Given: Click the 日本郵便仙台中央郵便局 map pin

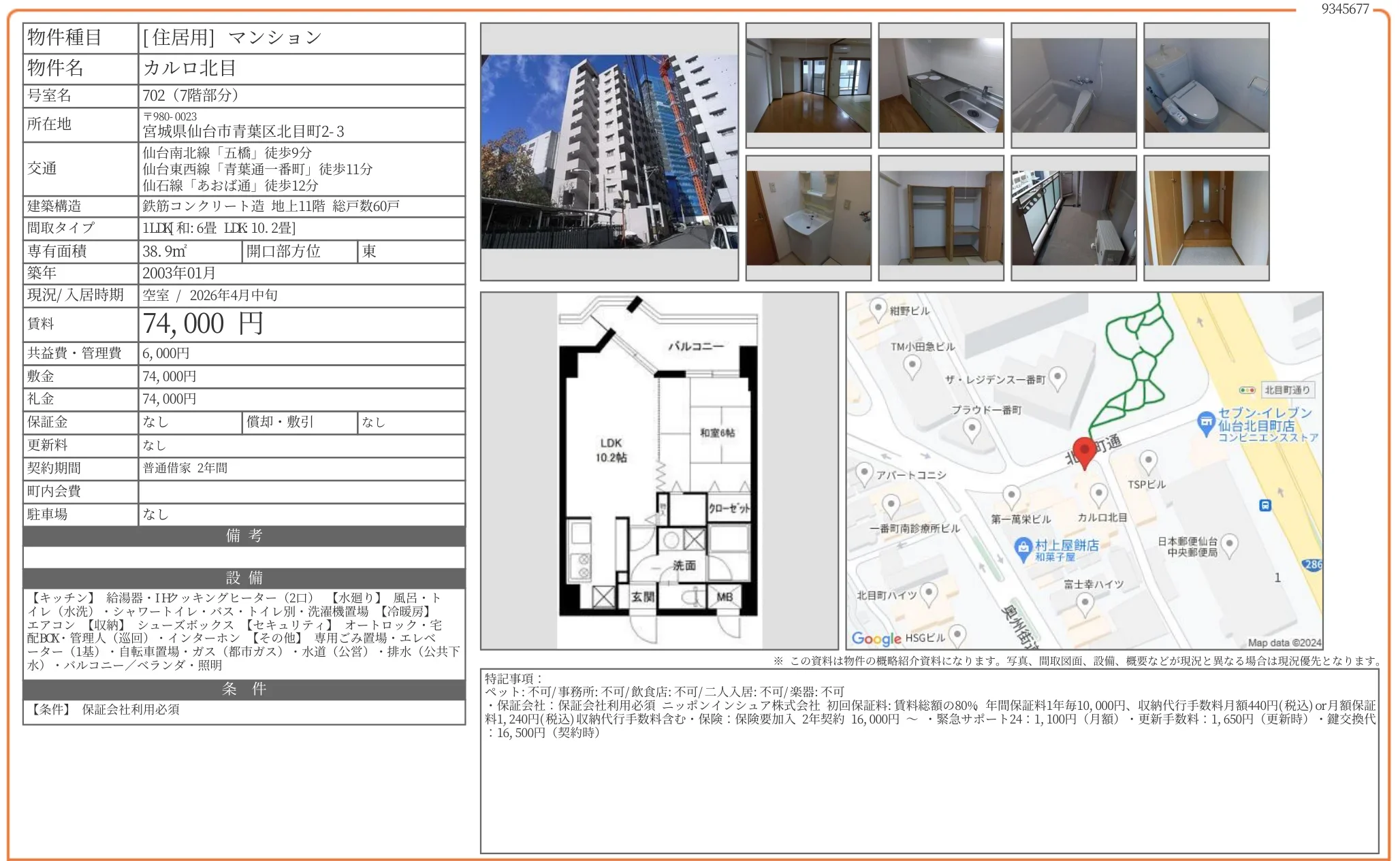Looking at the screenshot, I should (x=1229, y=544).
